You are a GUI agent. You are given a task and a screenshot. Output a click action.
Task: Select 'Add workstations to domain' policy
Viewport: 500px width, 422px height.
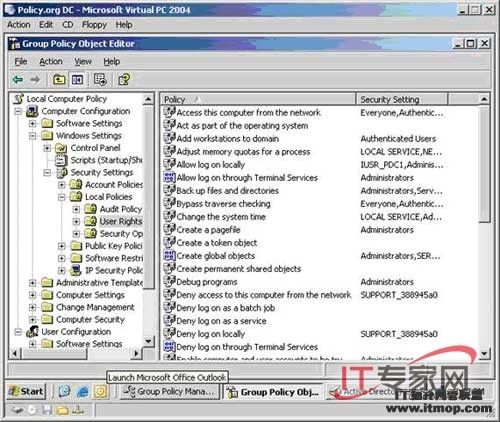[228, 139]
